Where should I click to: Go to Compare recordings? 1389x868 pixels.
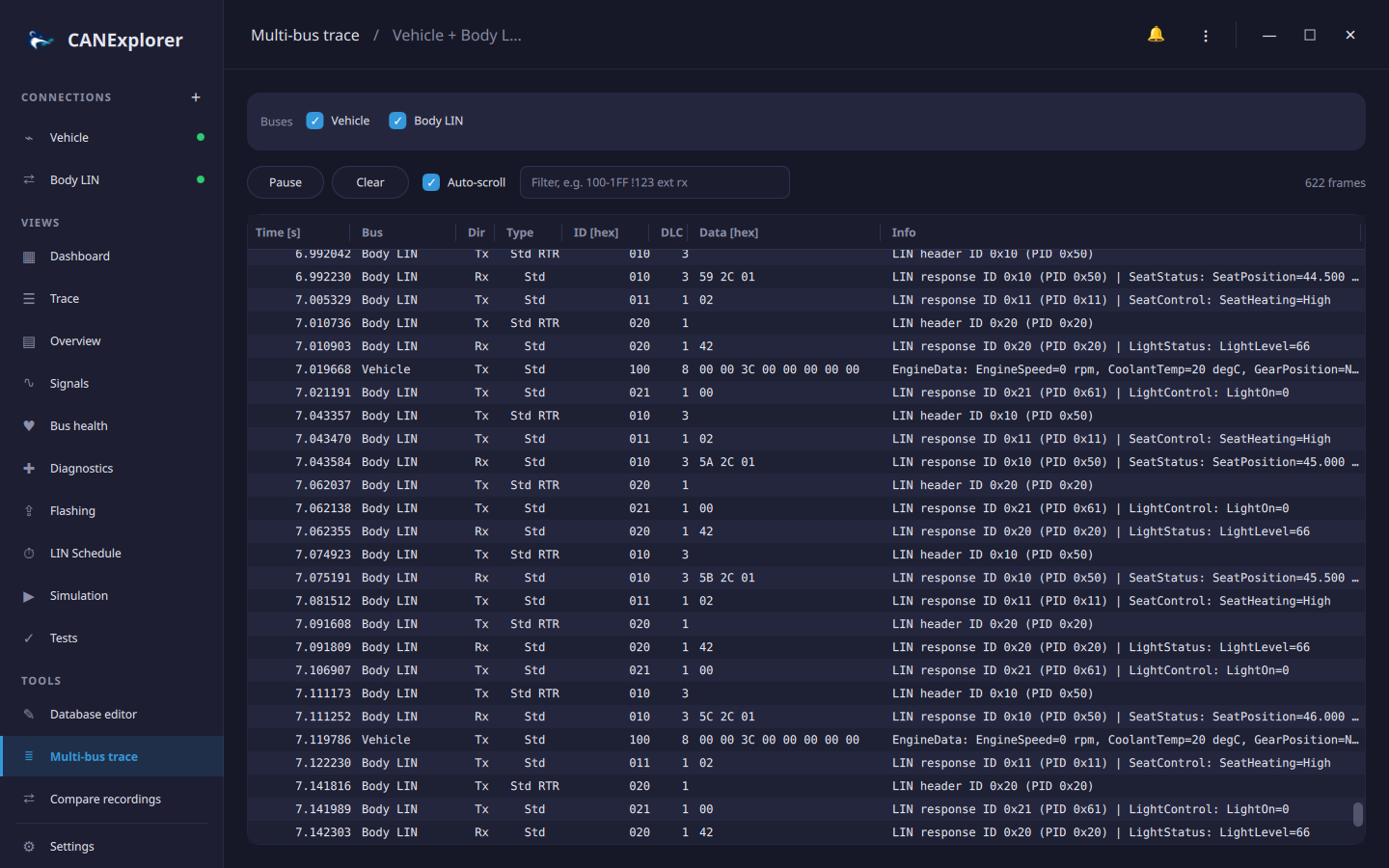point(112,800)
